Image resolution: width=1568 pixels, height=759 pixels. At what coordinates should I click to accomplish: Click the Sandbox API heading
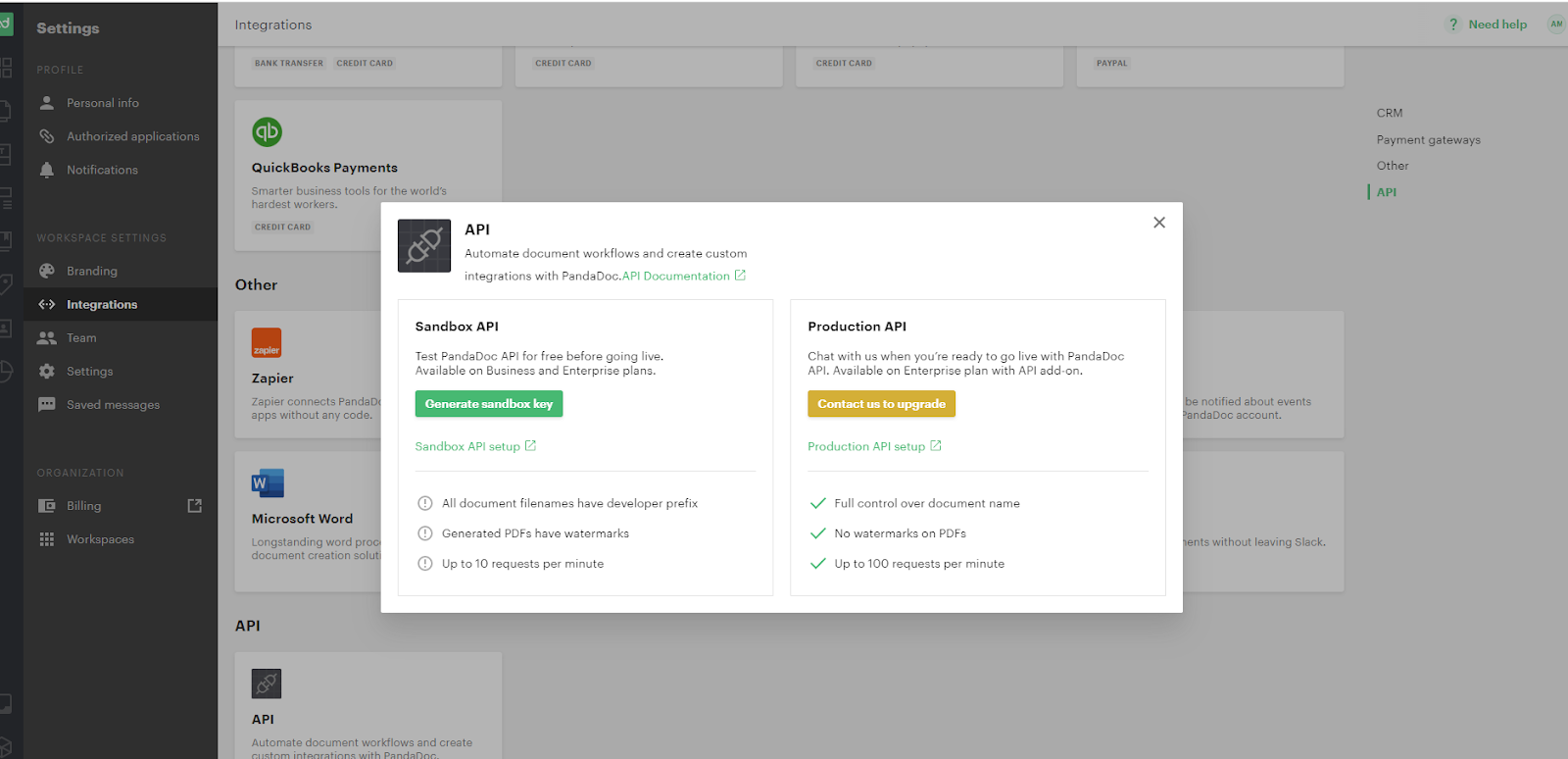point(457,327)
